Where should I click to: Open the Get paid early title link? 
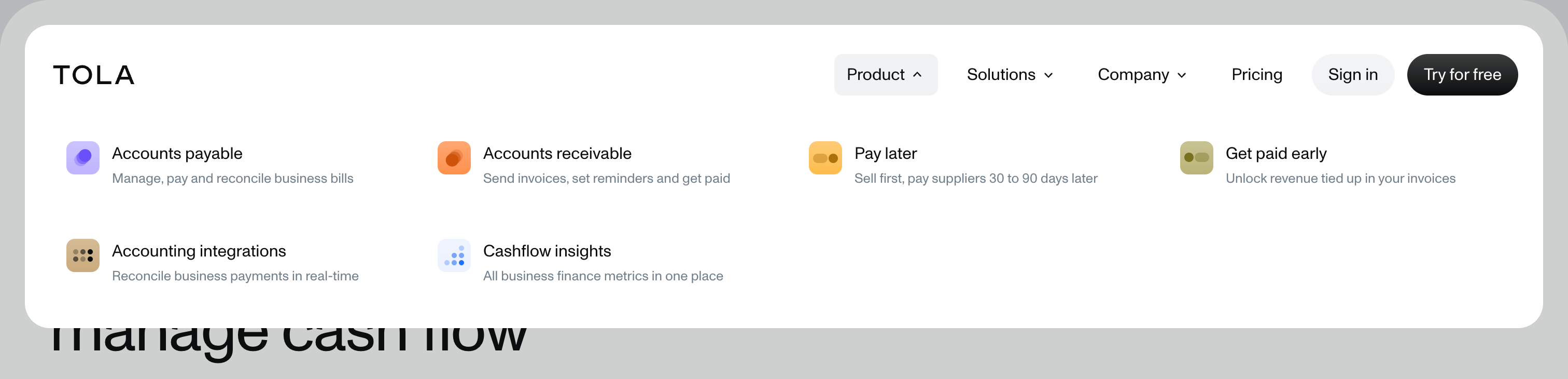tap(1276, 154)
